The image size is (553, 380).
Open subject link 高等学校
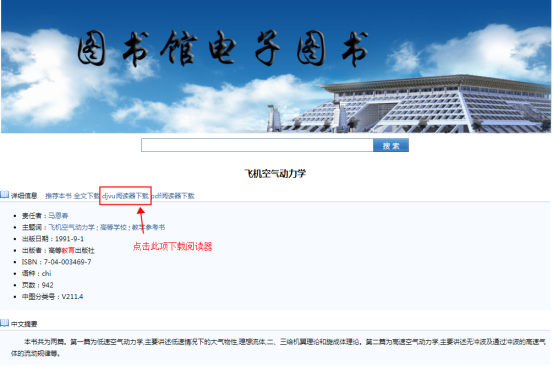pyautogui.click(x=113, y=227)
